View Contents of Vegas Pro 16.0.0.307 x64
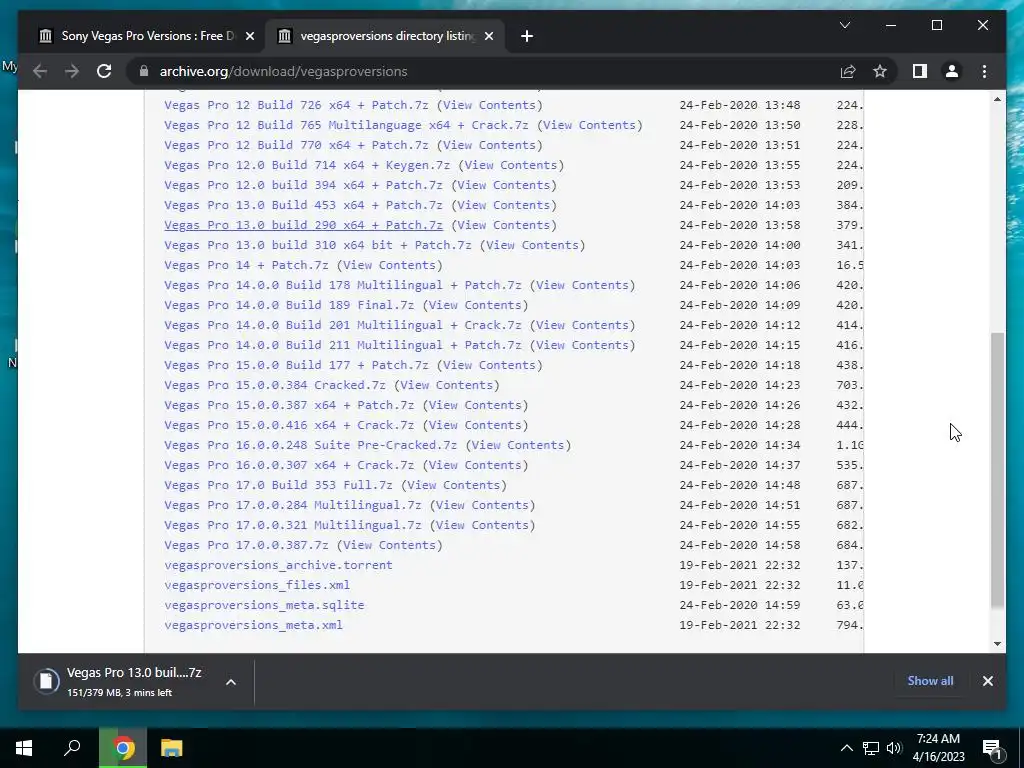Image resolution: width=1024 pixels, height=768 pixels. (x=475, y=465)
